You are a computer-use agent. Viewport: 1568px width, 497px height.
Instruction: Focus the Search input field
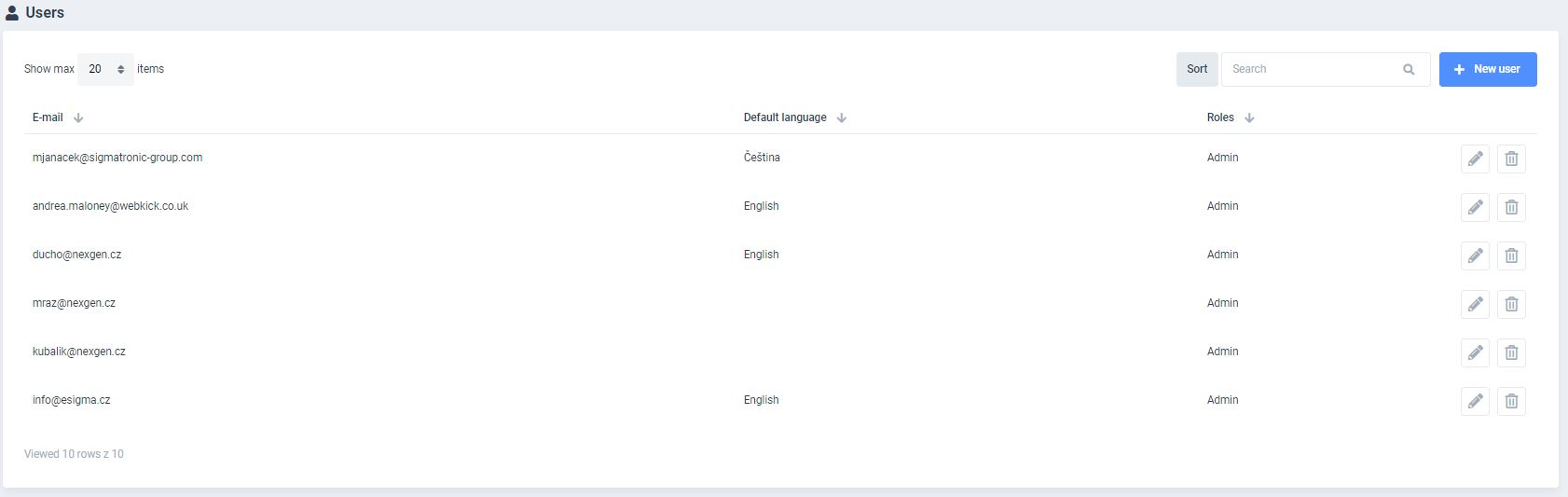[1313, 69]
